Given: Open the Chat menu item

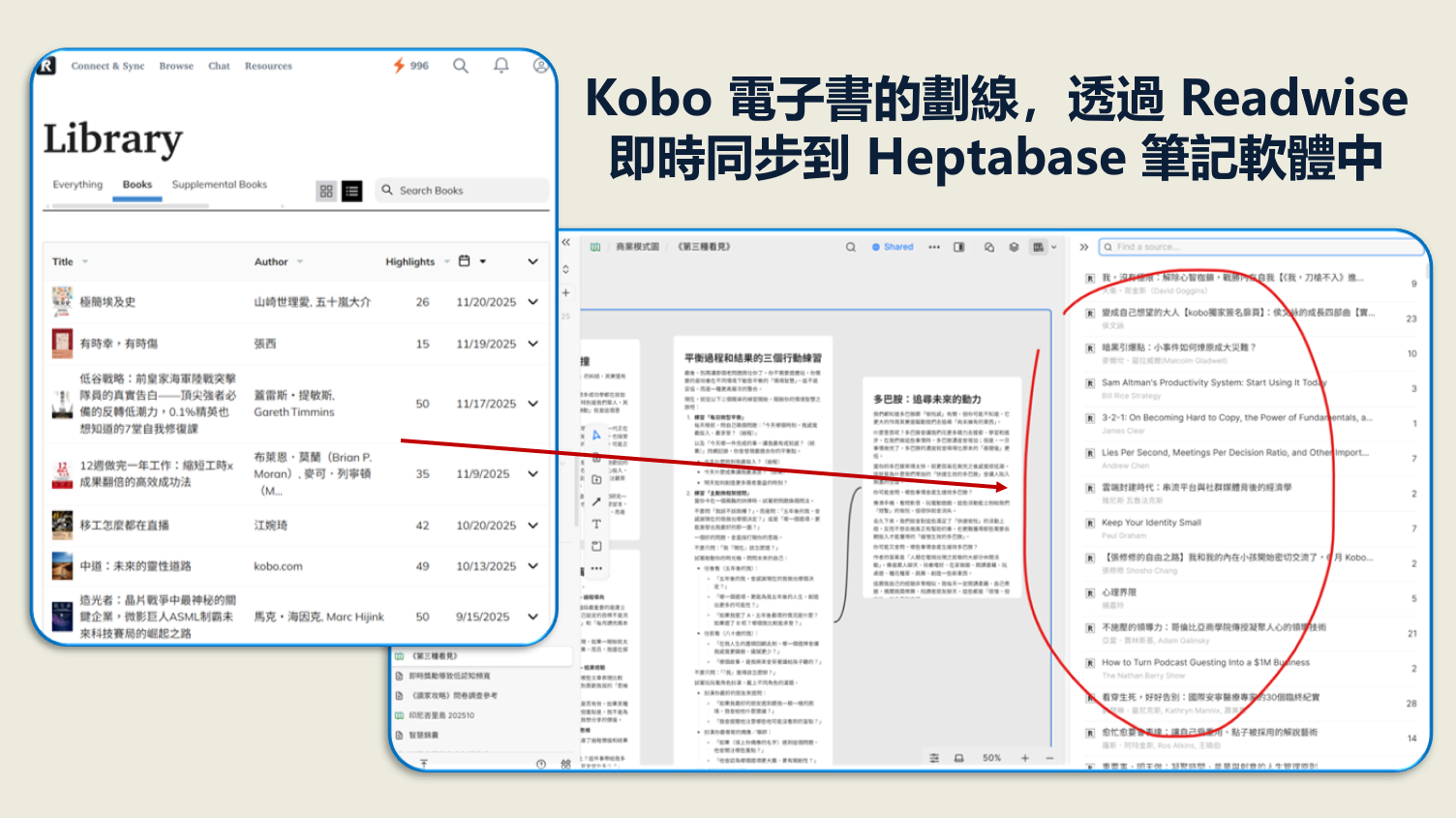Looking at the screenshot, I should tap(219, 66).
